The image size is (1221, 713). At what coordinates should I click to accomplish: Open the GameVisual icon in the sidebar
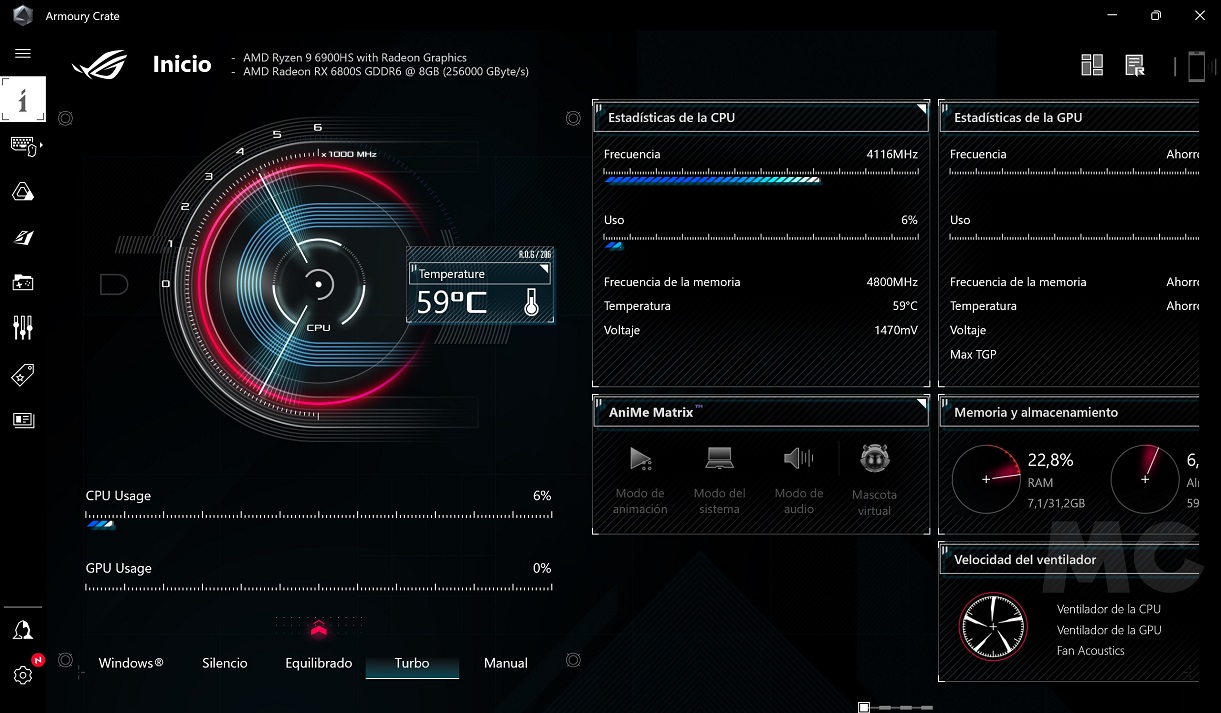tap(23, 237)
